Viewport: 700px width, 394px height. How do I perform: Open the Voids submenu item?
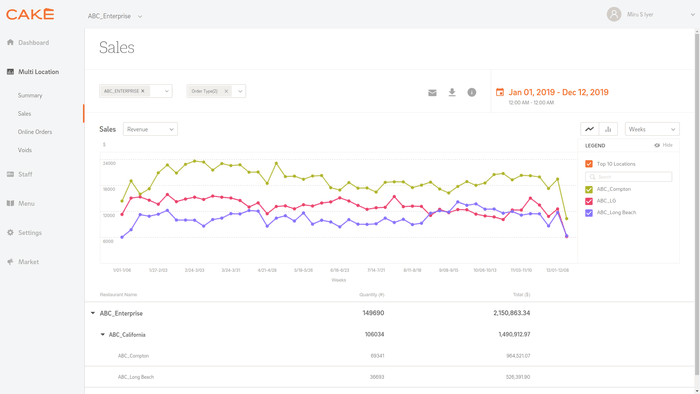click(25, 150)
